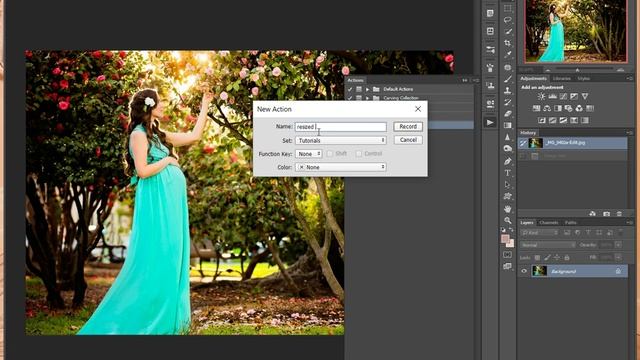Viewport: 640px width, 360px height.
Task: Select the Crop tool
Action: click(507, 43)
